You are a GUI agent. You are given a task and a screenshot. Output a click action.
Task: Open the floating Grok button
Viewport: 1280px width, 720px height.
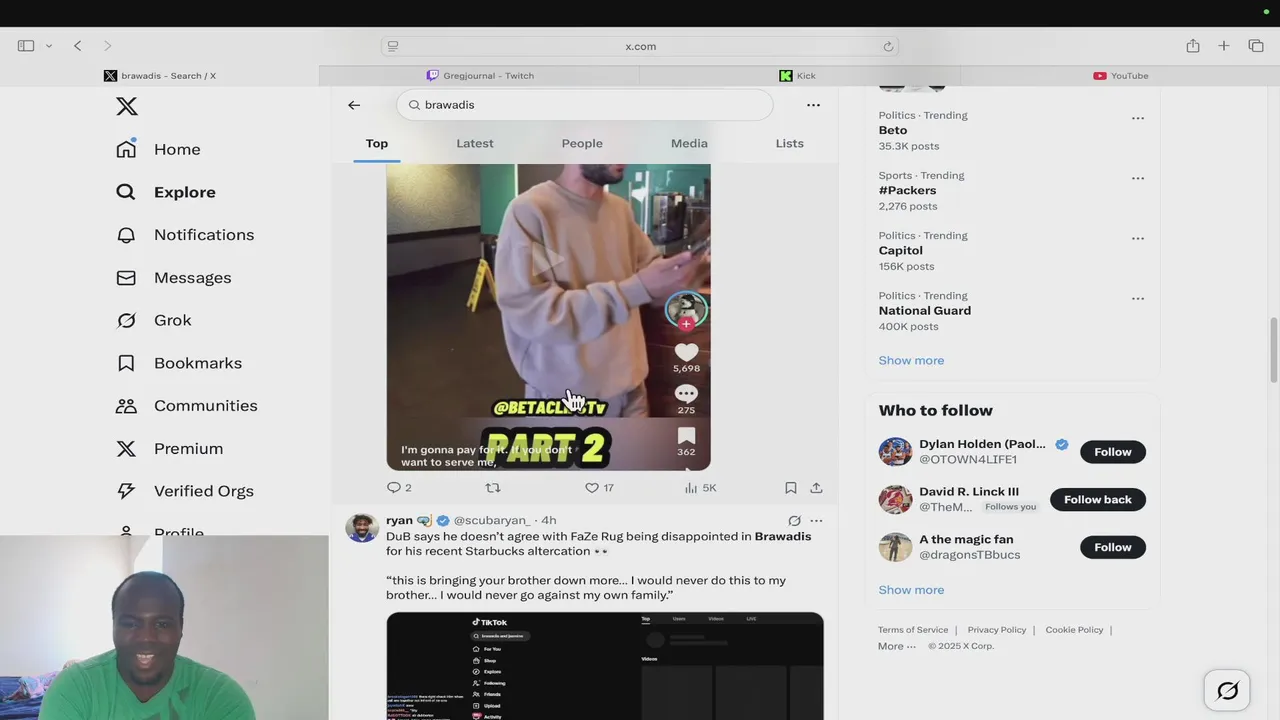click(x=1227, y=690)
